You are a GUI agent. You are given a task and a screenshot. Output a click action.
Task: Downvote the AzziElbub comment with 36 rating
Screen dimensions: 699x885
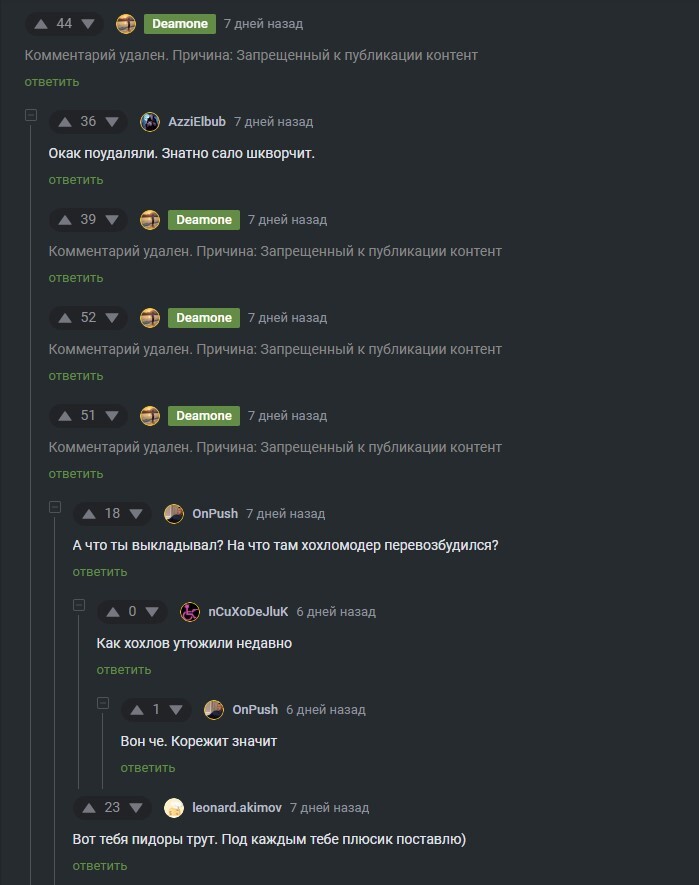112,122
